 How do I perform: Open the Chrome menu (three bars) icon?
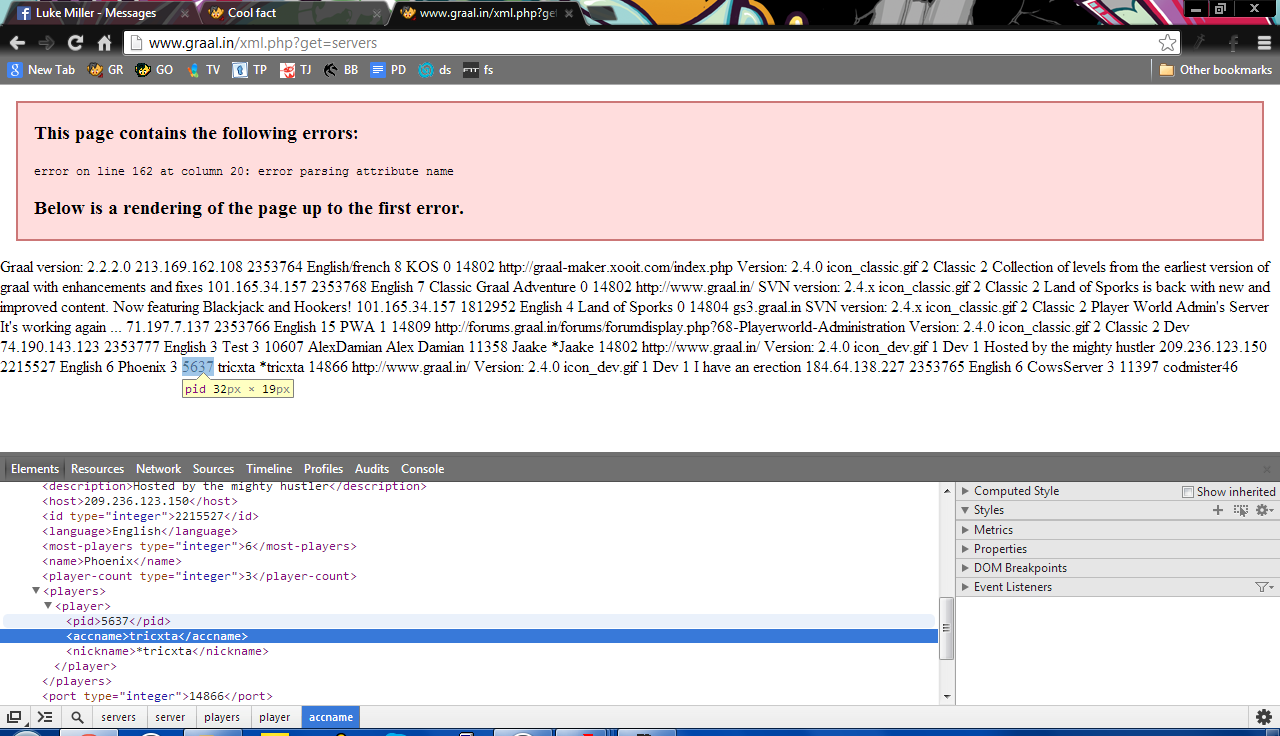(x=1264, y=43)
